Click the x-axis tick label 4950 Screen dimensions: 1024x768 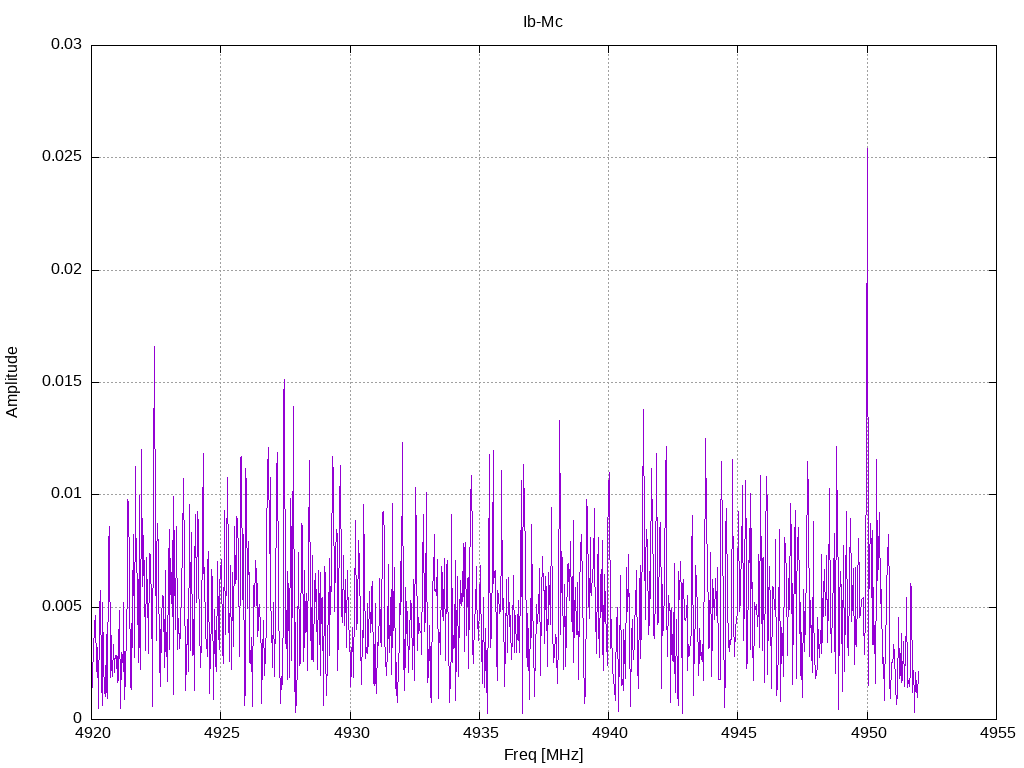click(867, 733)
